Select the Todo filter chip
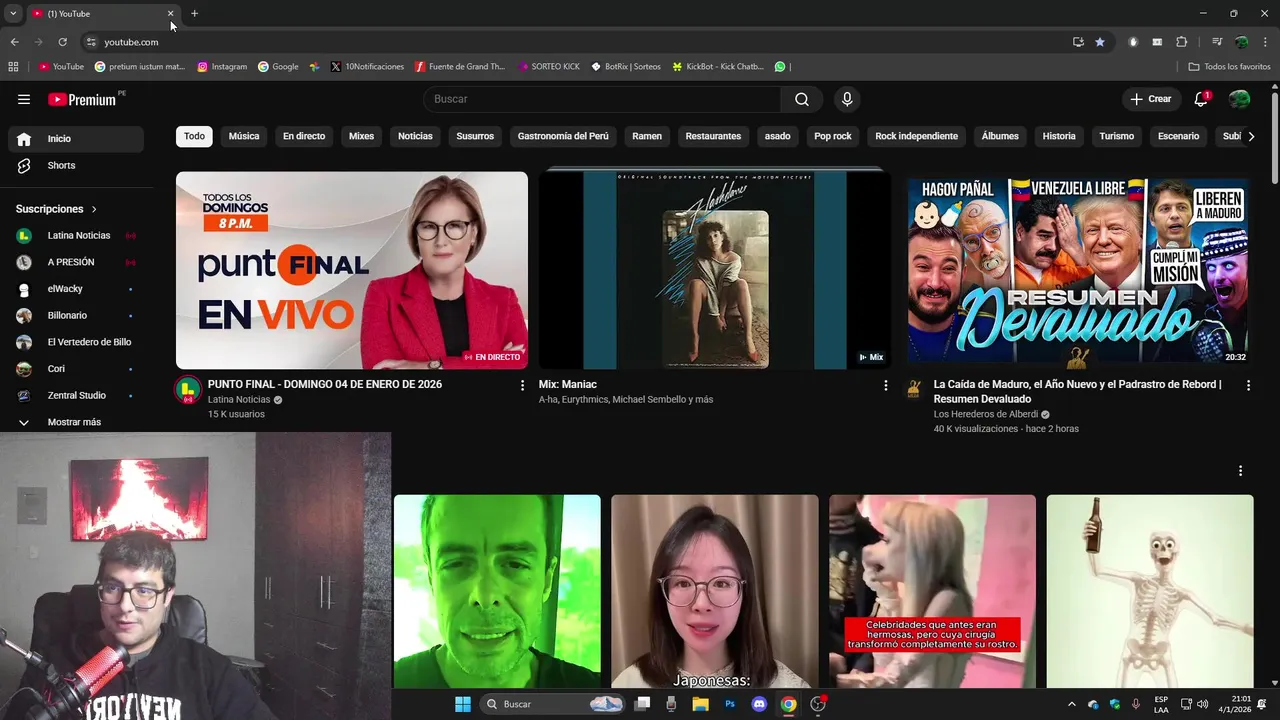Viewport: 1280px width, 720px height. coord(194,136)
